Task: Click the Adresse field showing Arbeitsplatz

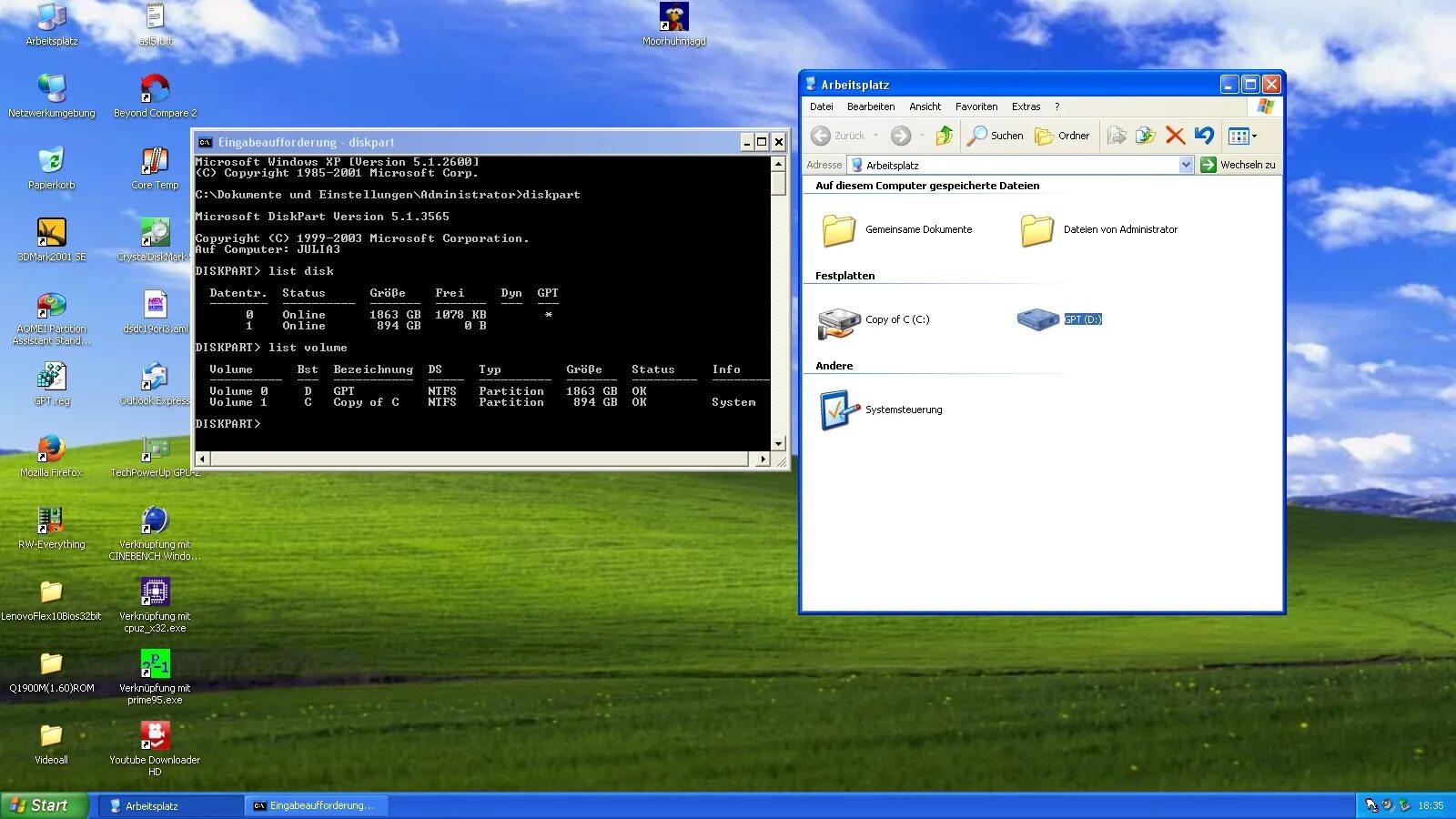Action: click(1020, 165)
